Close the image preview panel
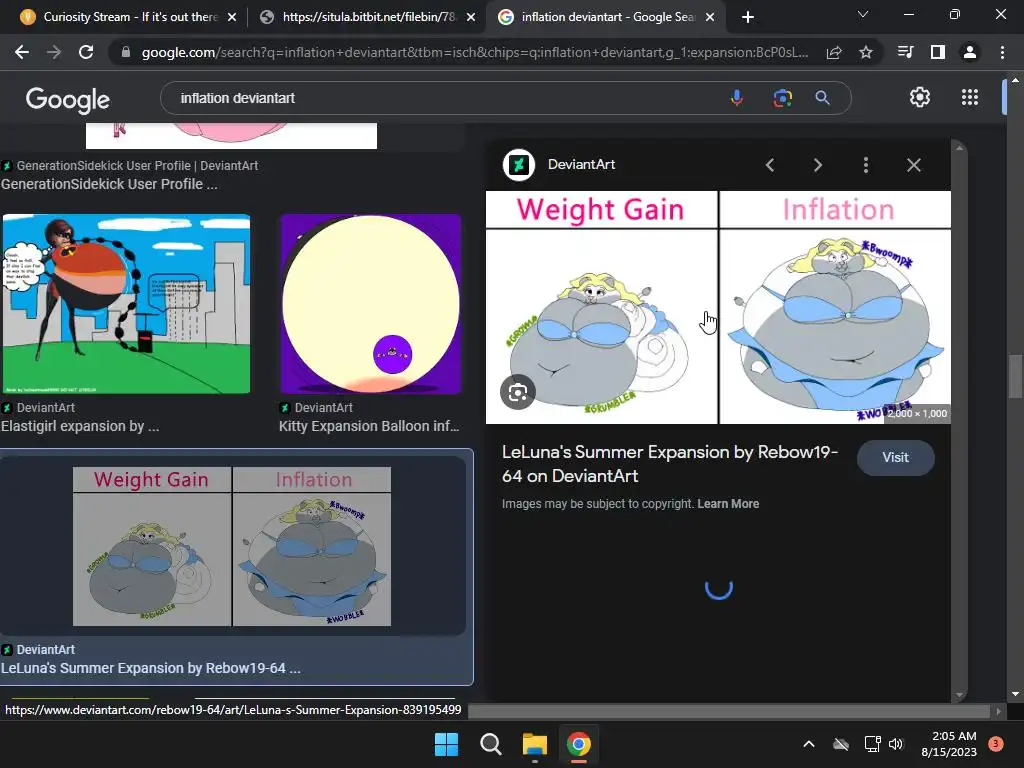Viewport: 1024px width, 768px height. pyautogui.click(x=914, y=165)
